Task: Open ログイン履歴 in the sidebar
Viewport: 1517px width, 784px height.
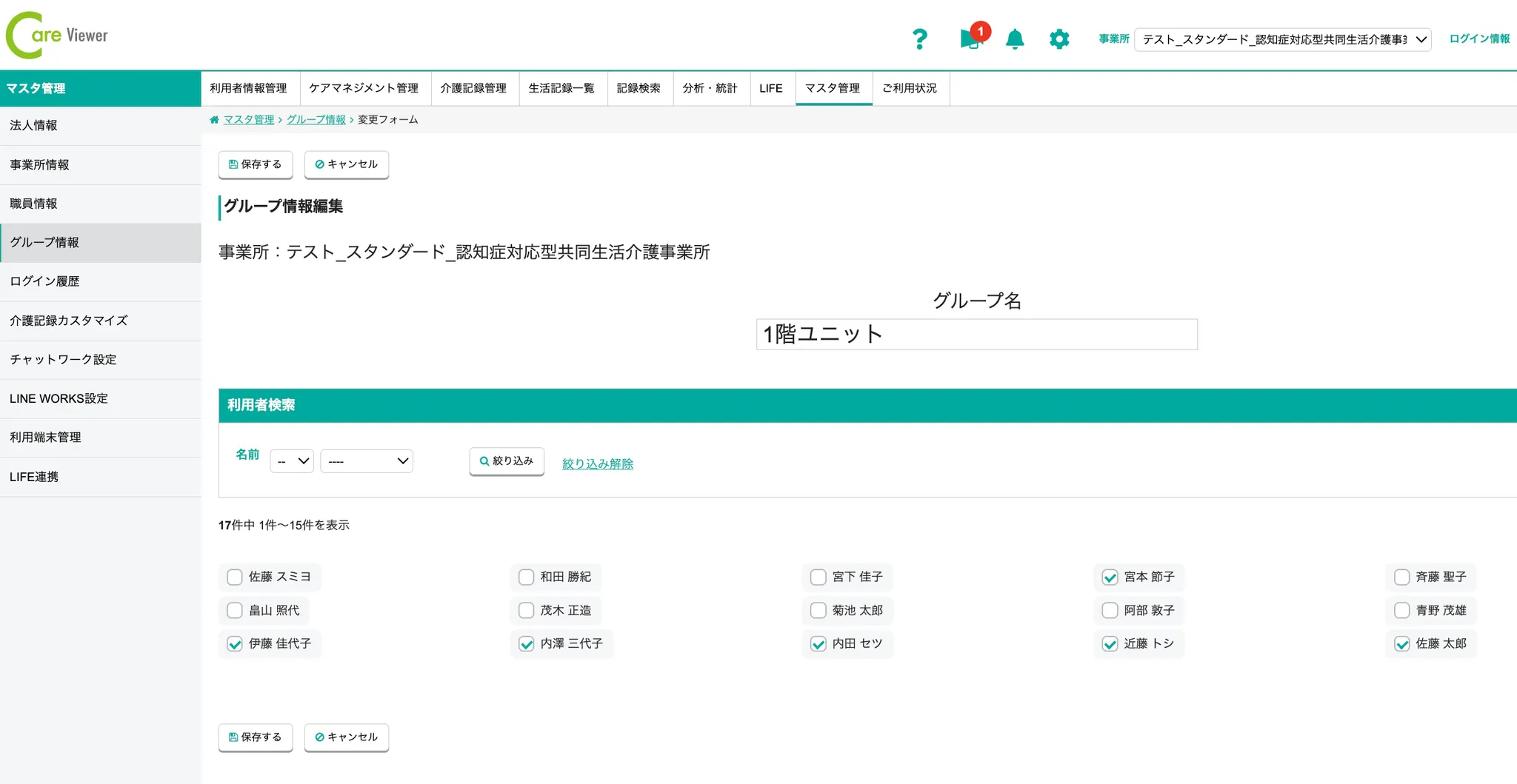Action: (x=101, y=281)
